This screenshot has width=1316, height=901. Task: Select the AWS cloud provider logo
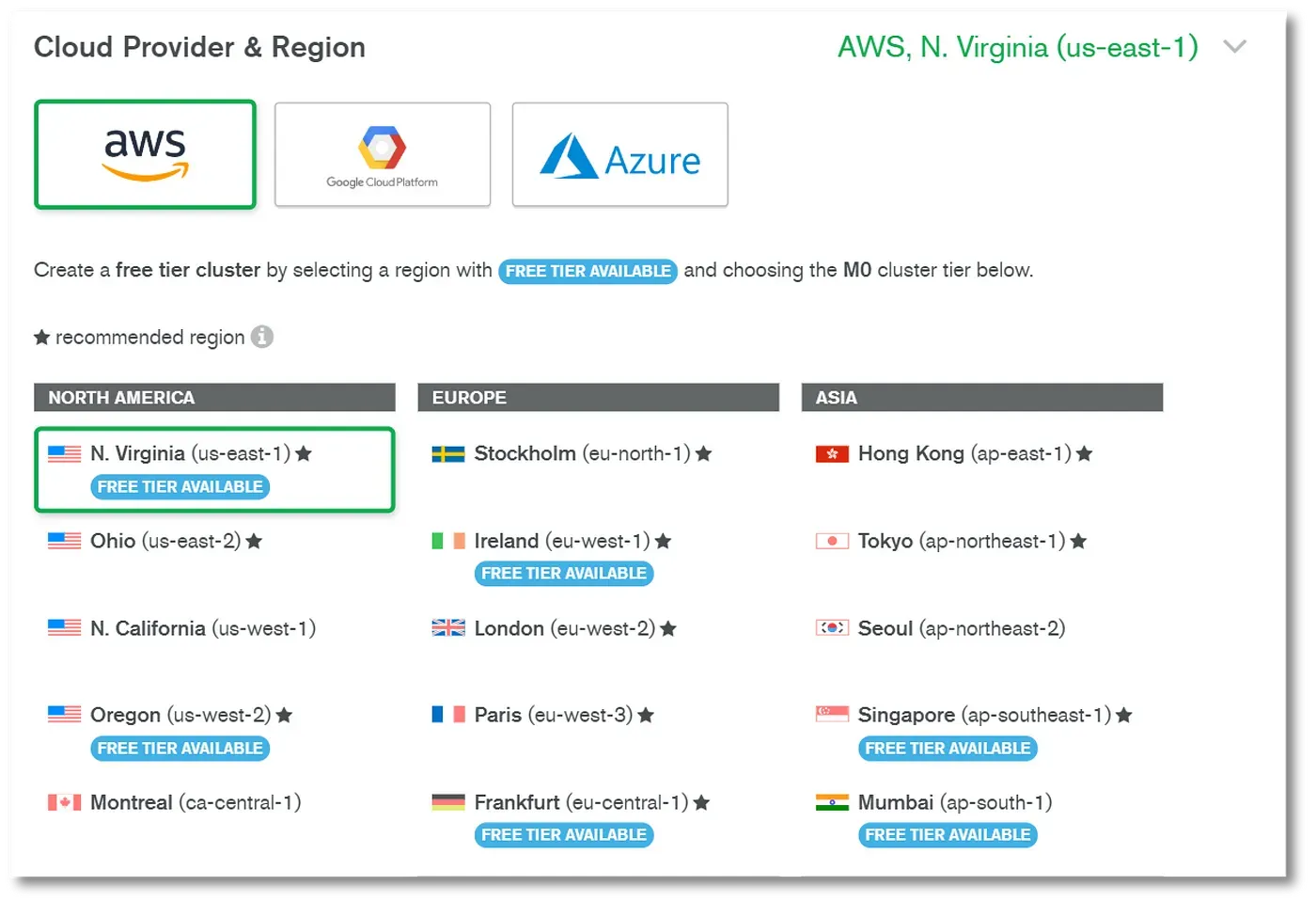tap(145, 154)
